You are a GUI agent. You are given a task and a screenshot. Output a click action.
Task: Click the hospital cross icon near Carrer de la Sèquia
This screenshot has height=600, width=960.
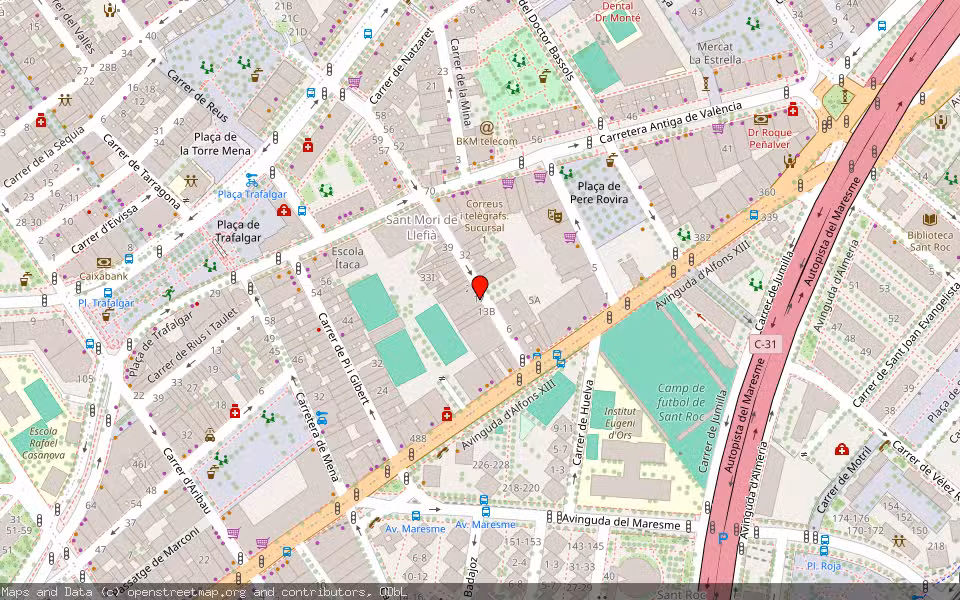click(x=41, y=121)
